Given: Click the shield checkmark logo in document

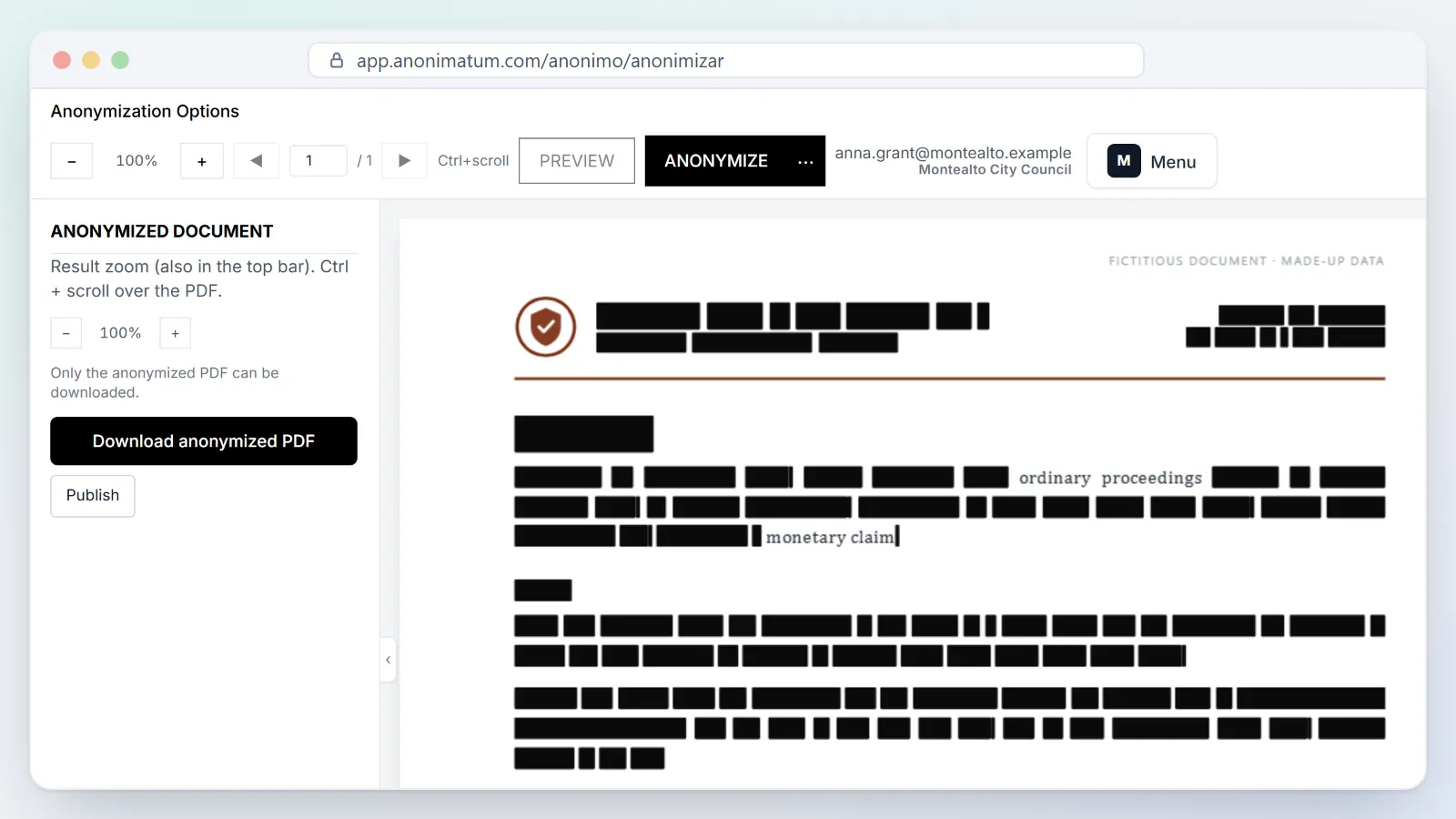Looking at the screenshot, I should [x=546, y=326].
